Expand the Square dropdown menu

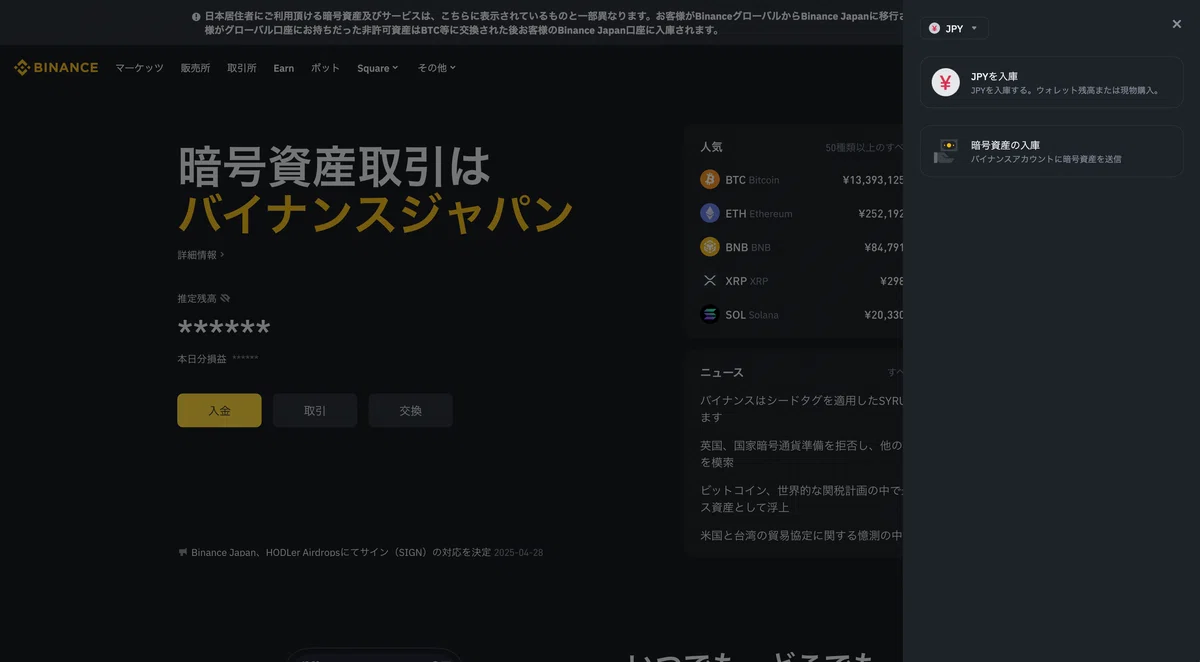point(377,68)
